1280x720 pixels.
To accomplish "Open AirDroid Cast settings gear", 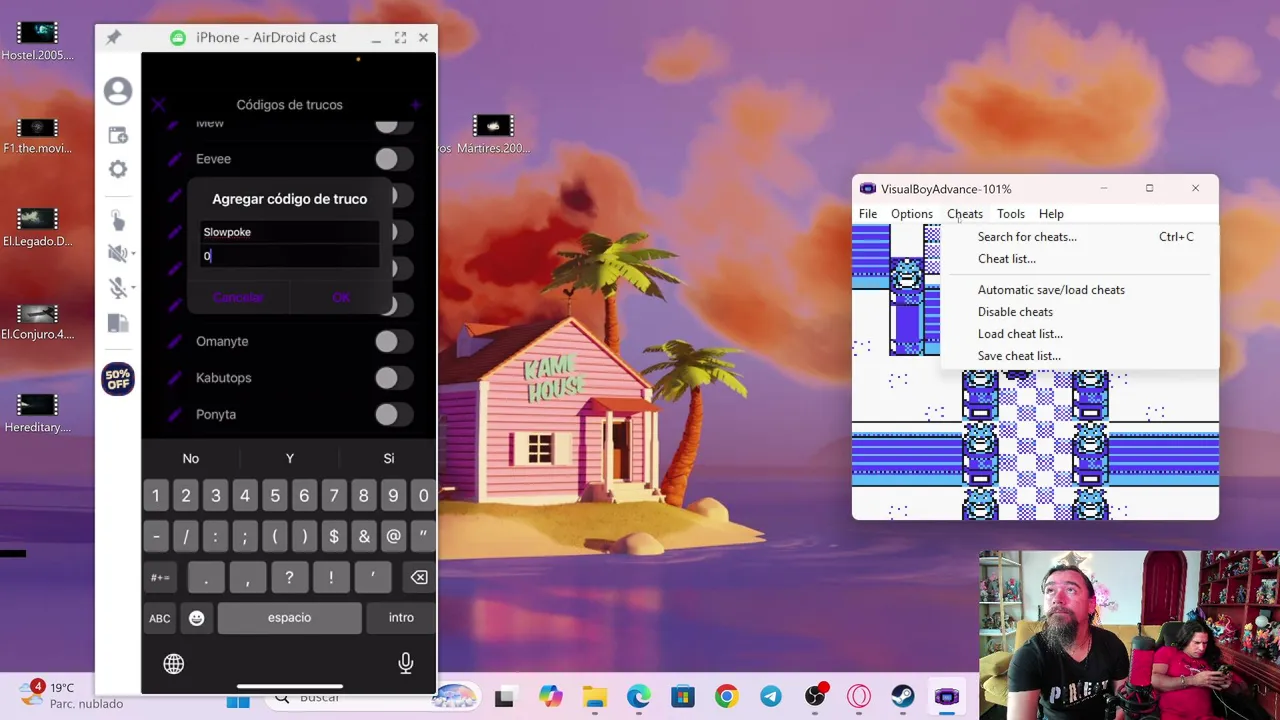I will pos(118,170).
